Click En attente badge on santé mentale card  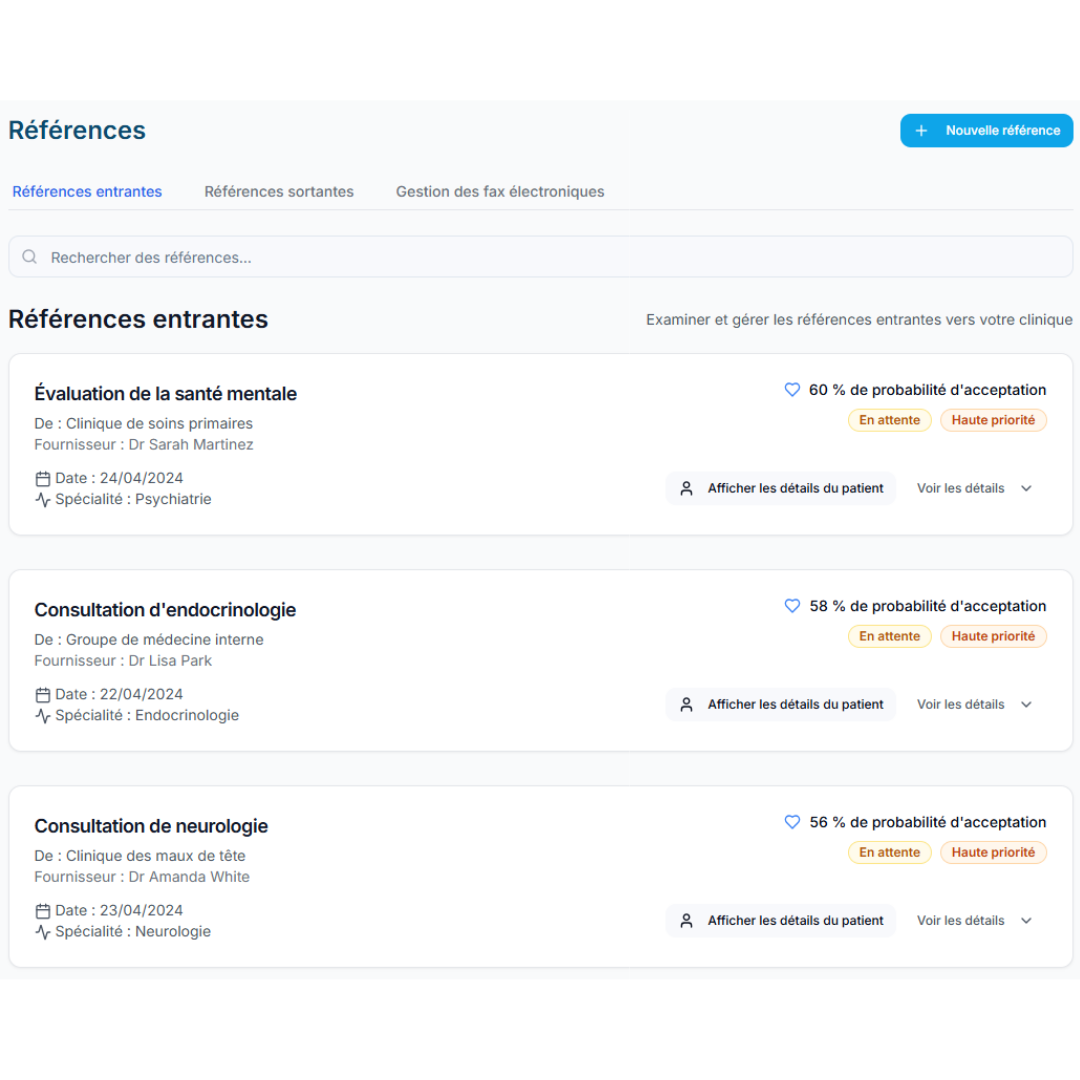coord(889,420)
